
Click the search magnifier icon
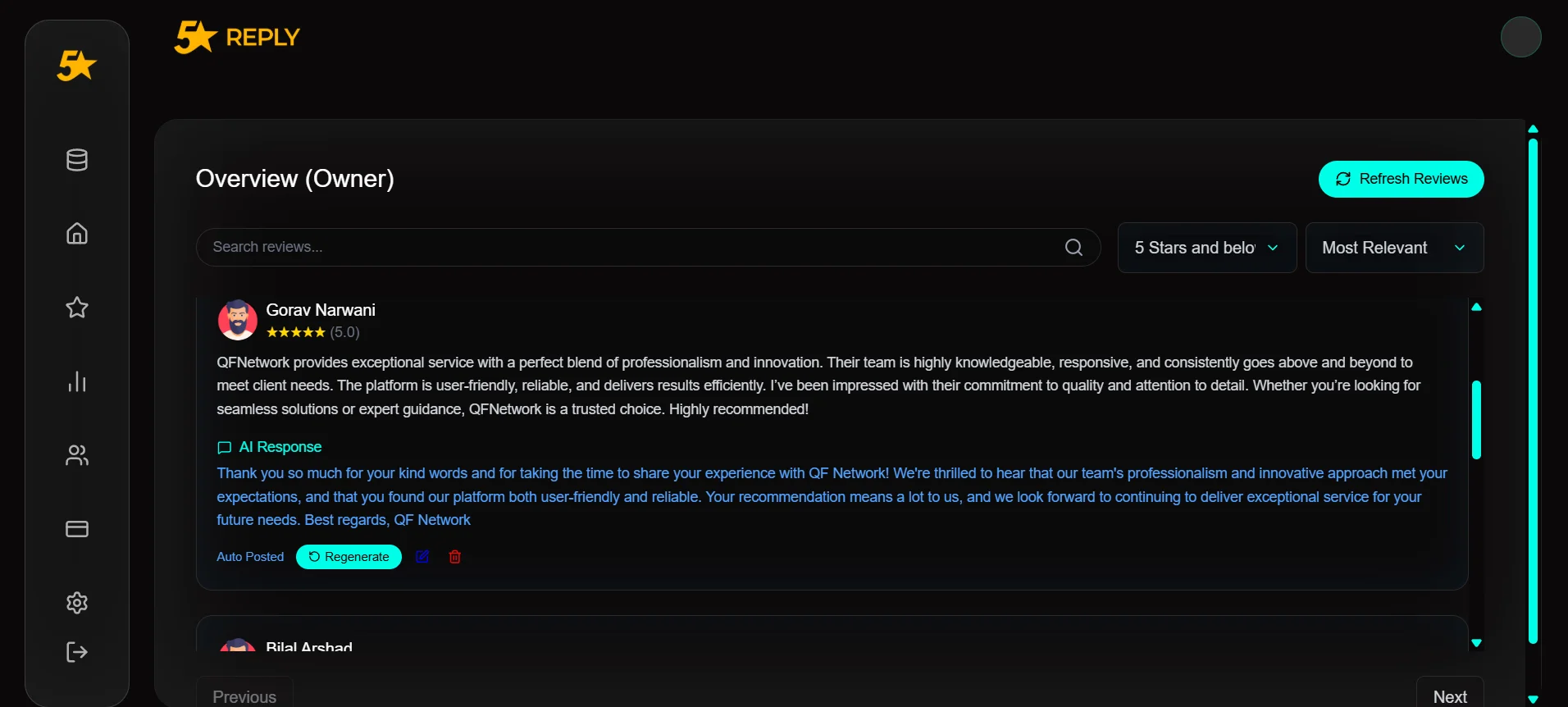click(x=1073, y=247)
